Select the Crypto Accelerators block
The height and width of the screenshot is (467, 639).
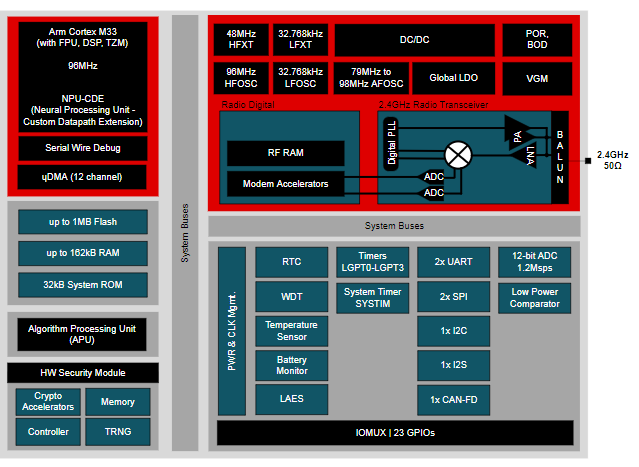pos(48,401)
